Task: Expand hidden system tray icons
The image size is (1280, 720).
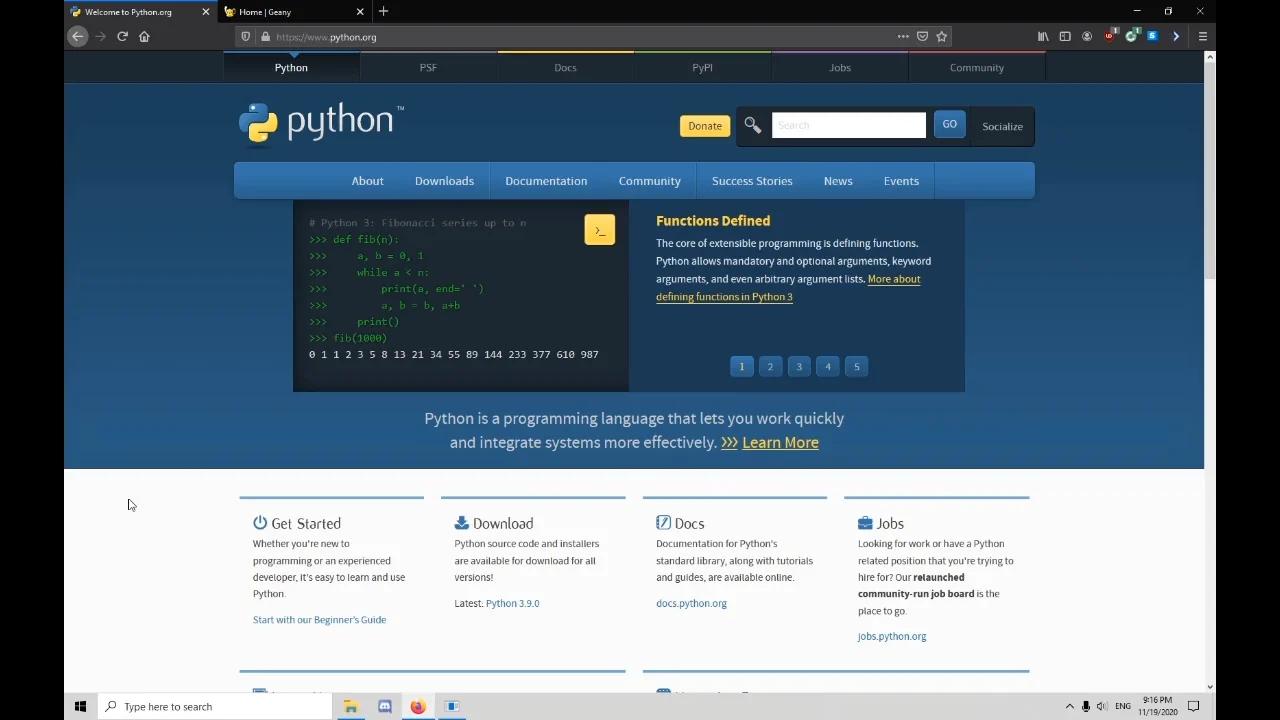Action: [1069, 706]
